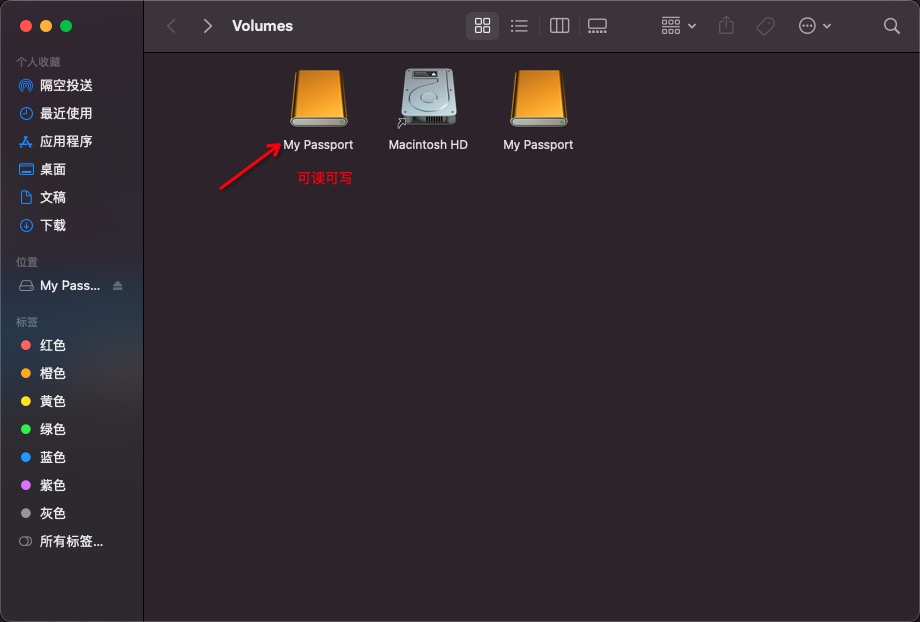The image size is (920, 622).
Task: Open the group-by options dropdown
Action: coord(678,26)
